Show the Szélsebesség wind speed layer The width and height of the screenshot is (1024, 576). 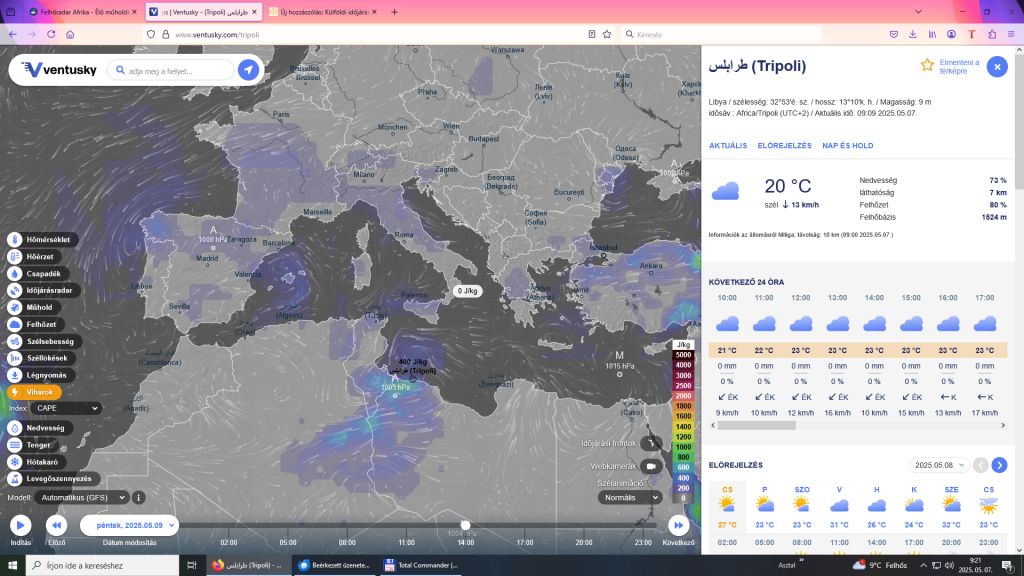[15, 341]
